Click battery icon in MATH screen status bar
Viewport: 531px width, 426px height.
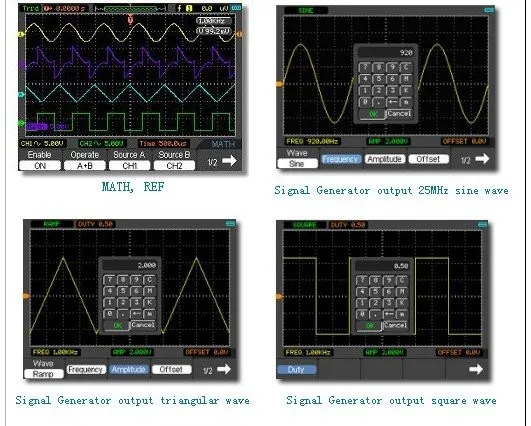[x=236, y=8]
